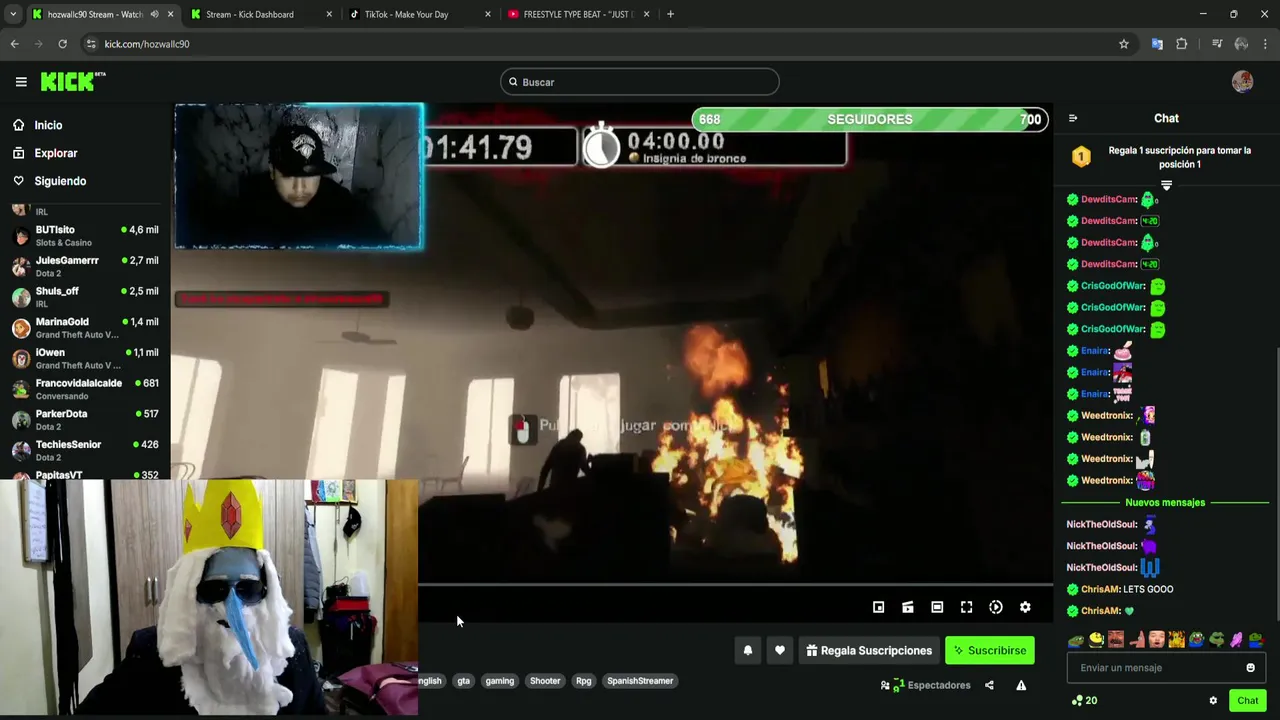Click Regala Suscripciones button
The height and width of the screenshot is (720, 1280).
coord(869,650)
